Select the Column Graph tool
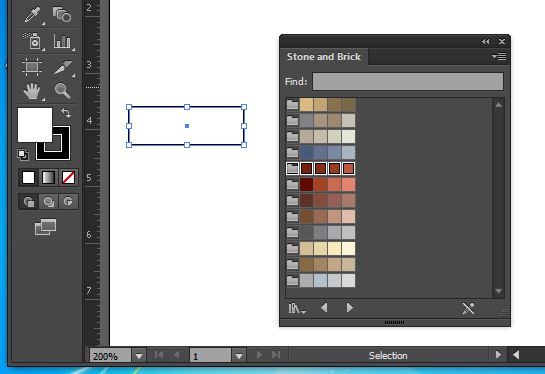Image resolution: width=545 pixels, height=374 pixels. tap(63, 41)
